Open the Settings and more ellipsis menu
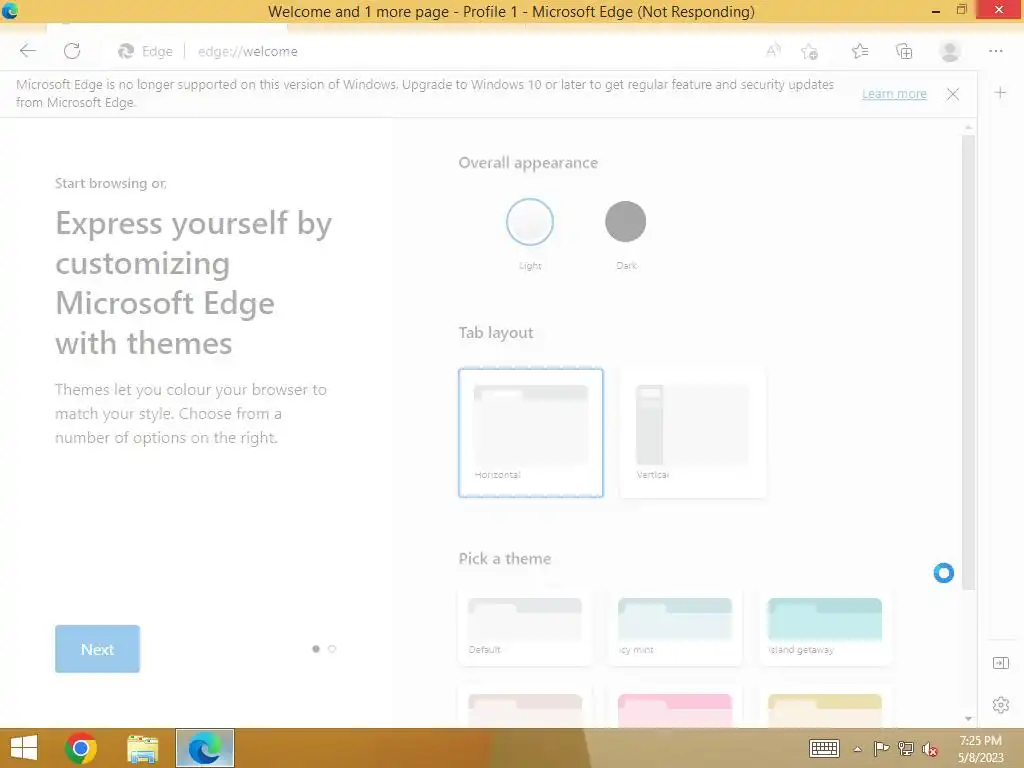Viewport: 1024px width, 768px height. pyautogui.click(x=995, y=51)
